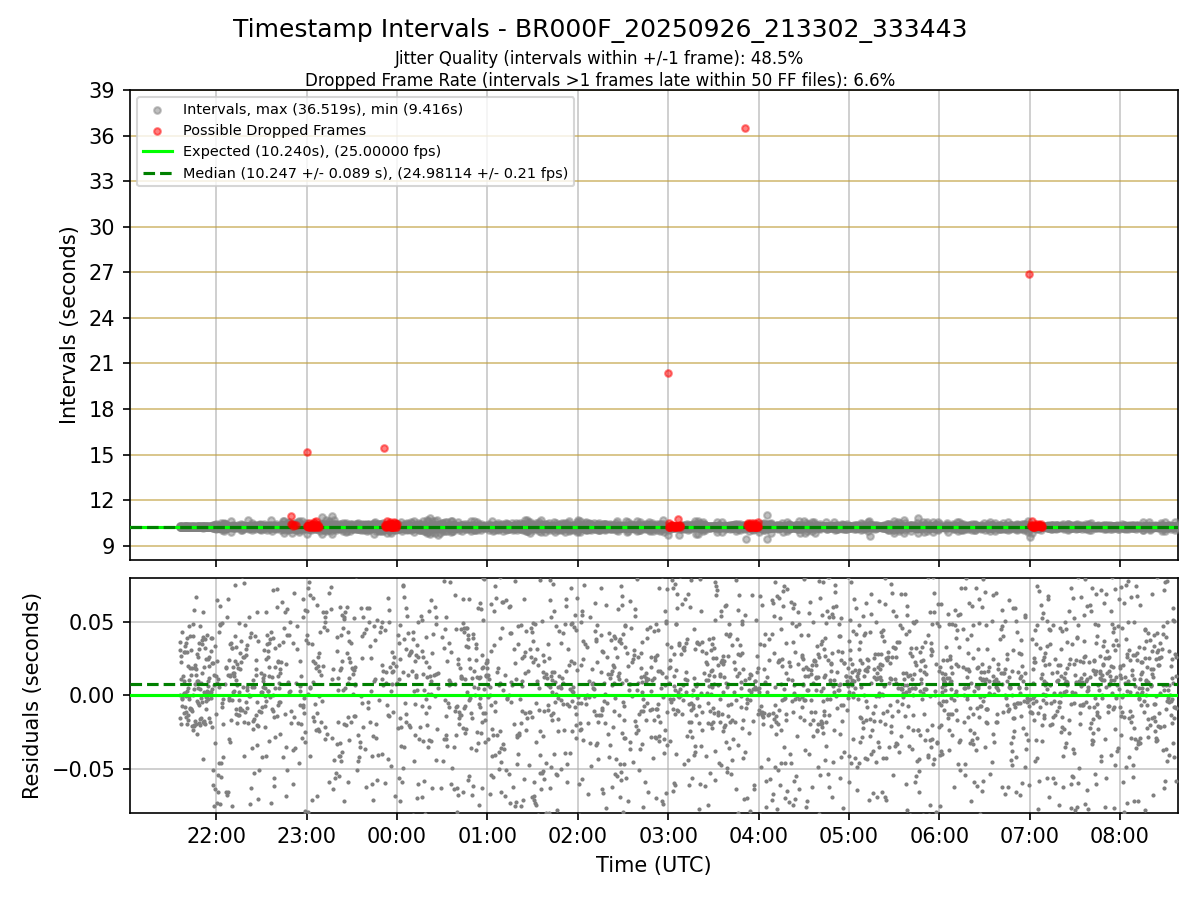Click the y-axis tick label '24'

tap(101, 318)
